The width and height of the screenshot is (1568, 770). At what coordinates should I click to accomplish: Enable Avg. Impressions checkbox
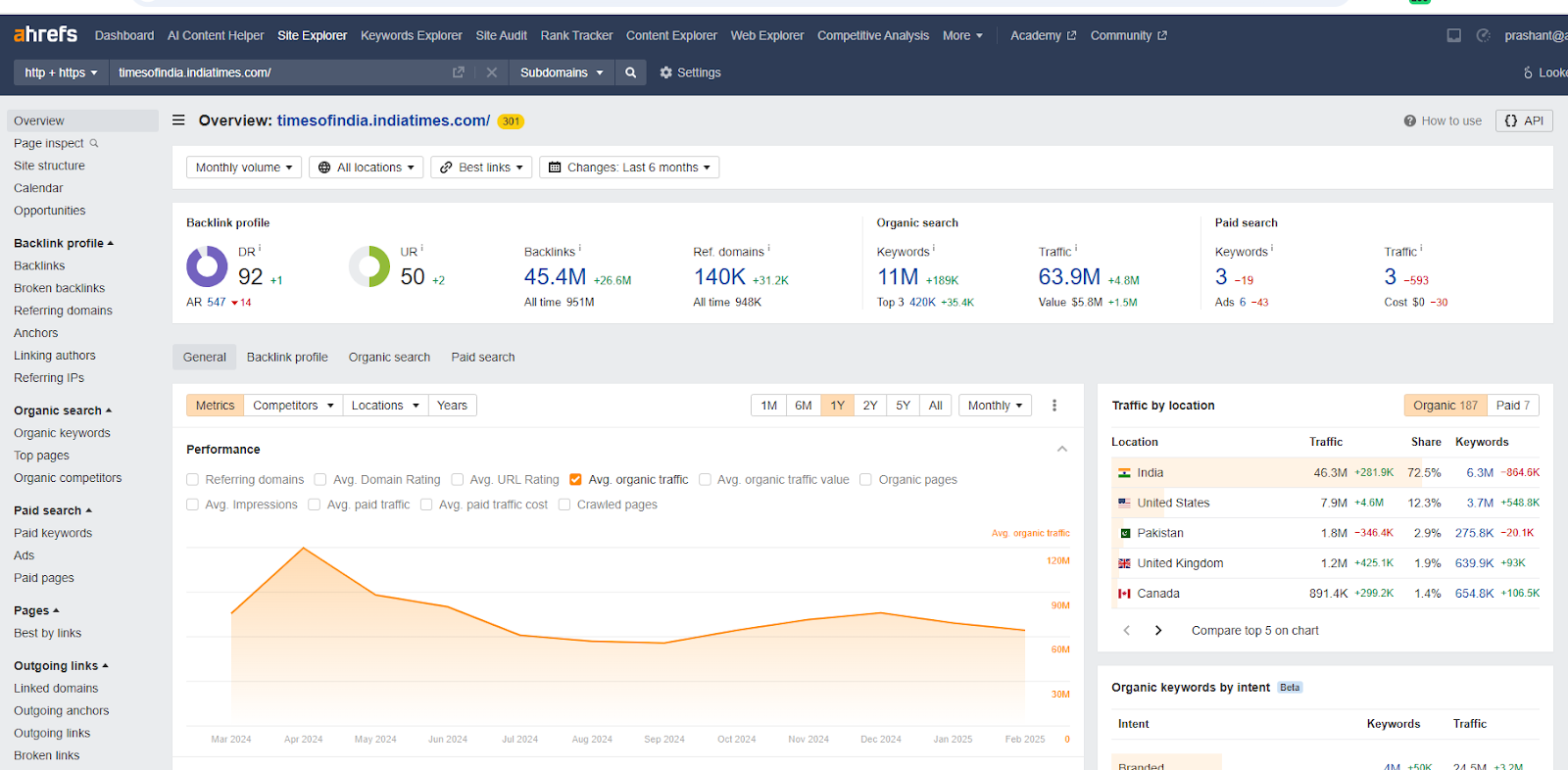coord(192,505)
